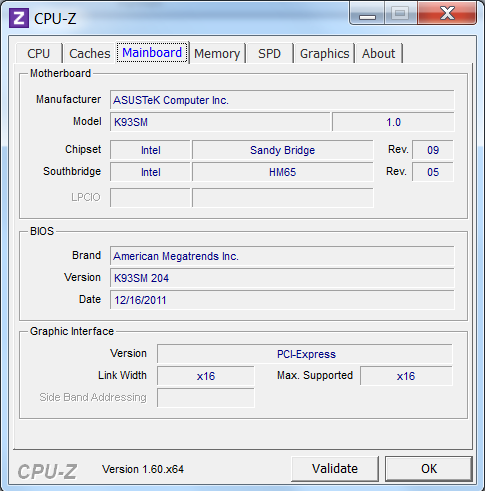Minimize the CPU-Z window
This screenshot has height=491, width=486.
(367, 13)
